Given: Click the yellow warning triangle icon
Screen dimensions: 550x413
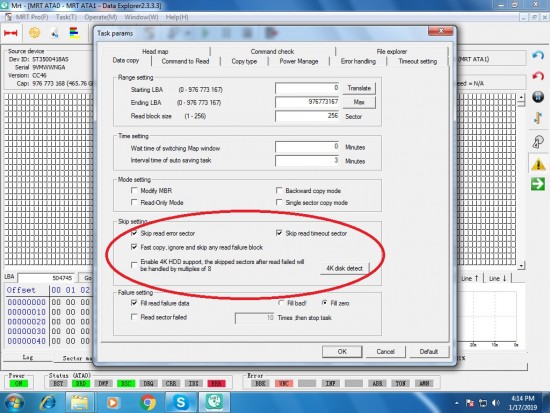Looking at the screenshot, I should tap(538, 164).
